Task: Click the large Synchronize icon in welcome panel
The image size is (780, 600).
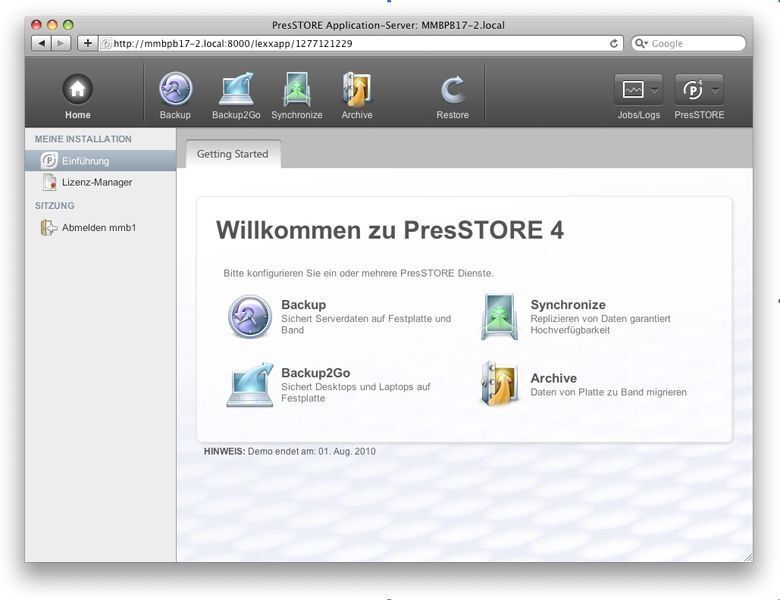Action: (x=499, y=316)
